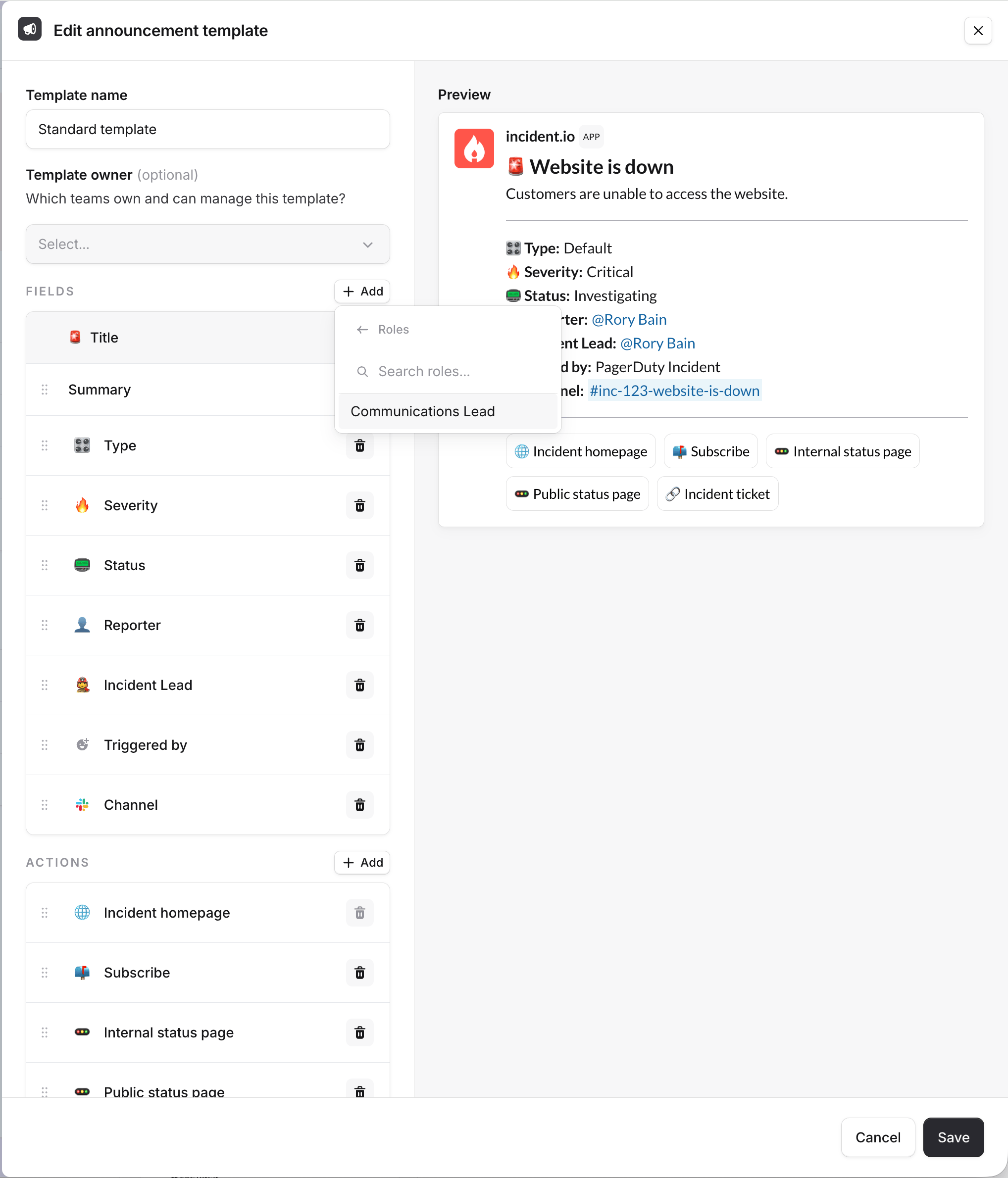
Task: Add a new field
Action: tap(362, 292)
